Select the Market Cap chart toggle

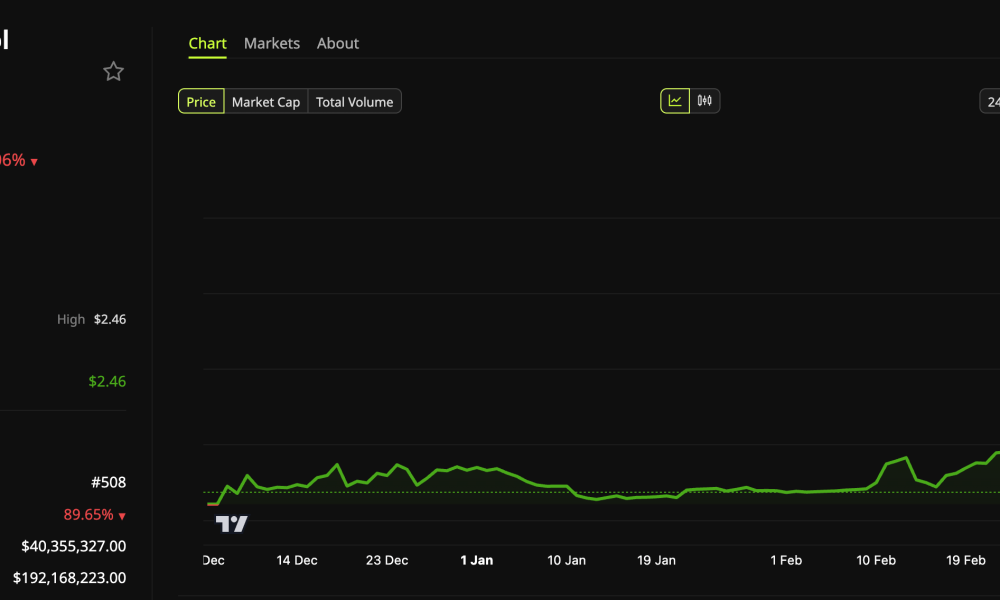pyautogui.click(x=266, y=102)
